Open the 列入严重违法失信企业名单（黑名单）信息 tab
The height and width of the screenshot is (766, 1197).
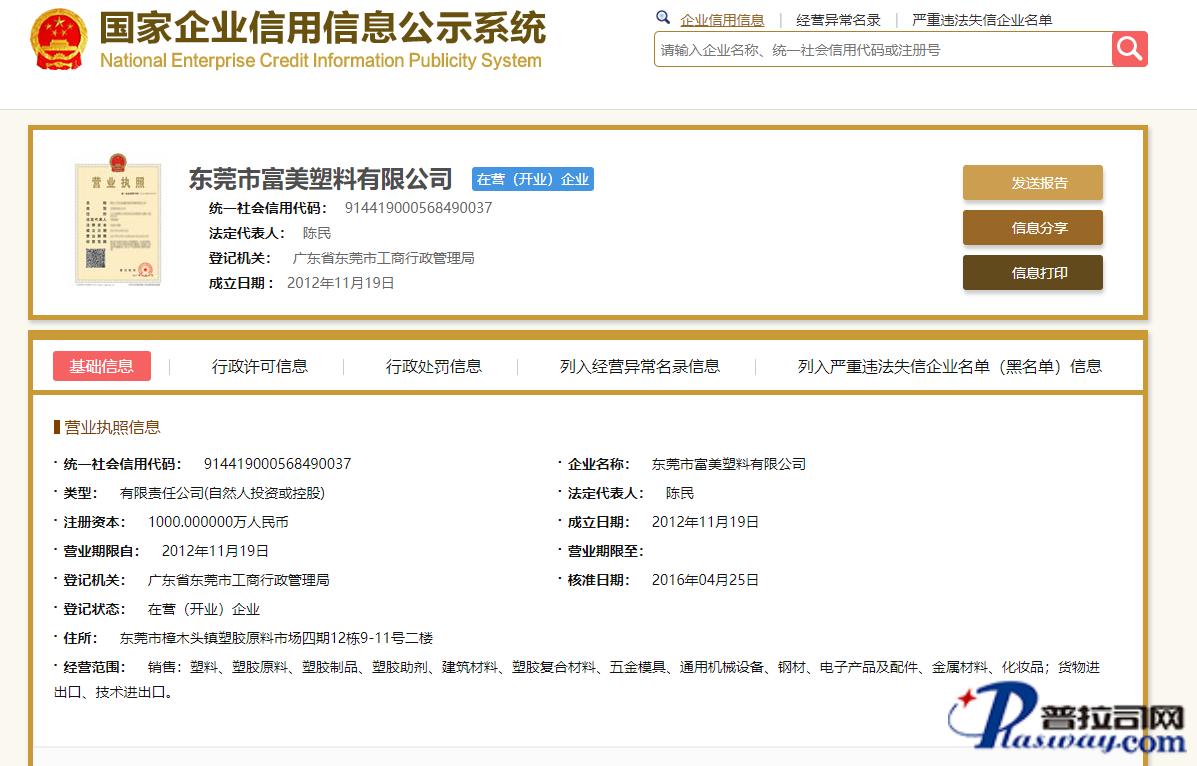[x=950, y=367]
